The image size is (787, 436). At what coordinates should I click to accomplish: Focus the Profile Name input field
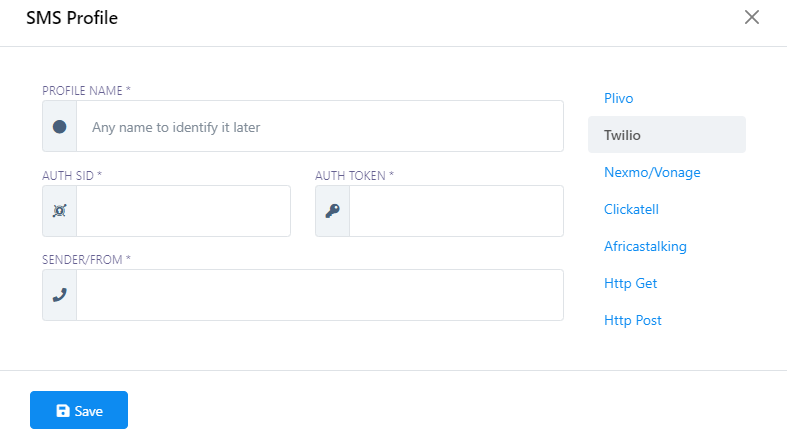tap(320, 127)
